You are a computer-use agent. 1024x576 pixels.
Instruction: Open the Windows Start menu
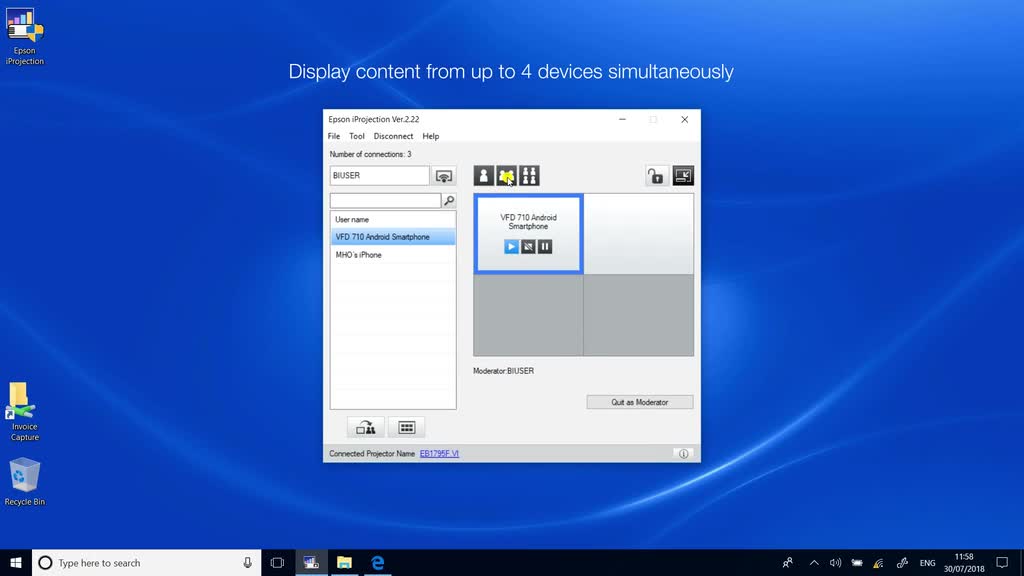(x=16, y=563)
